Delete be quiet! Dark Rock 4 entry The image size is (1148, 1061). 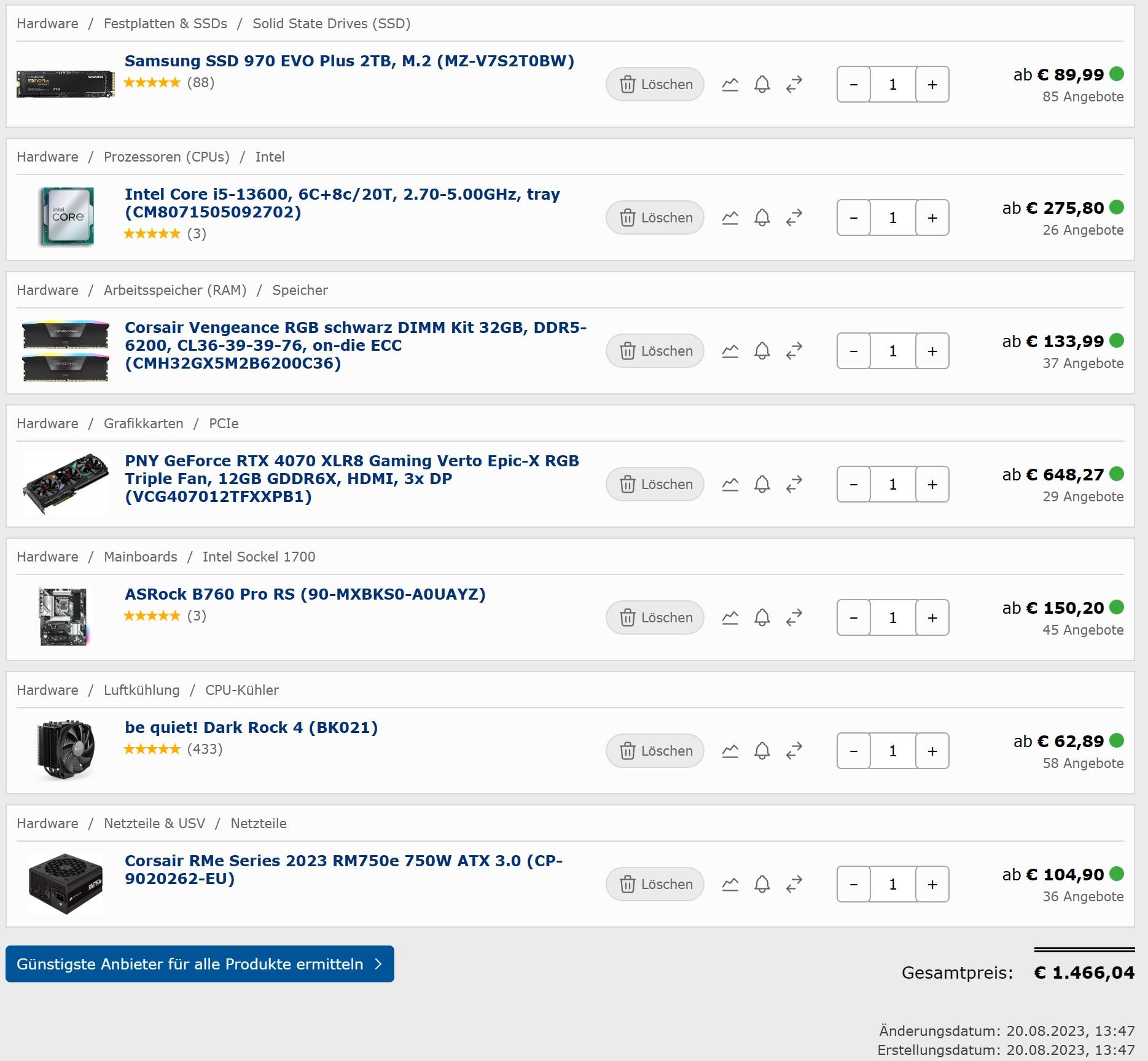click(x=655, y=751)
